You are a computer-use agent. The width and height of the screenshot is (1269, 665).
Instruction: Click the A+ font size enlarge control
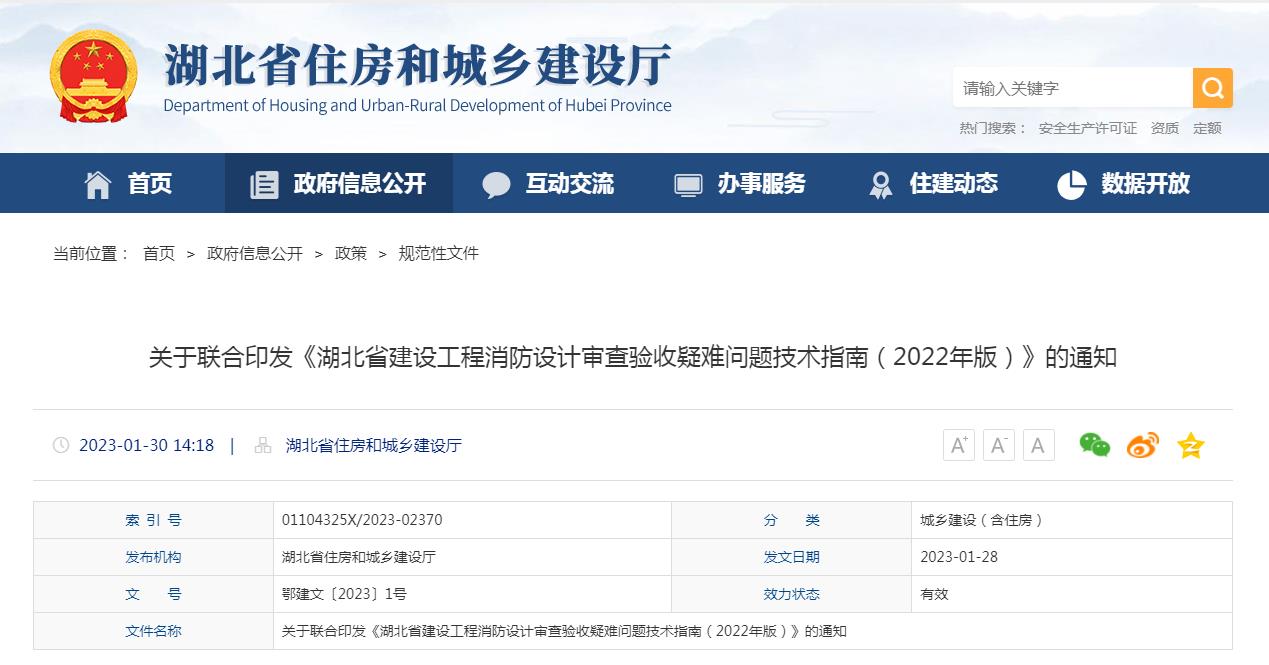[x=958, y=445]
